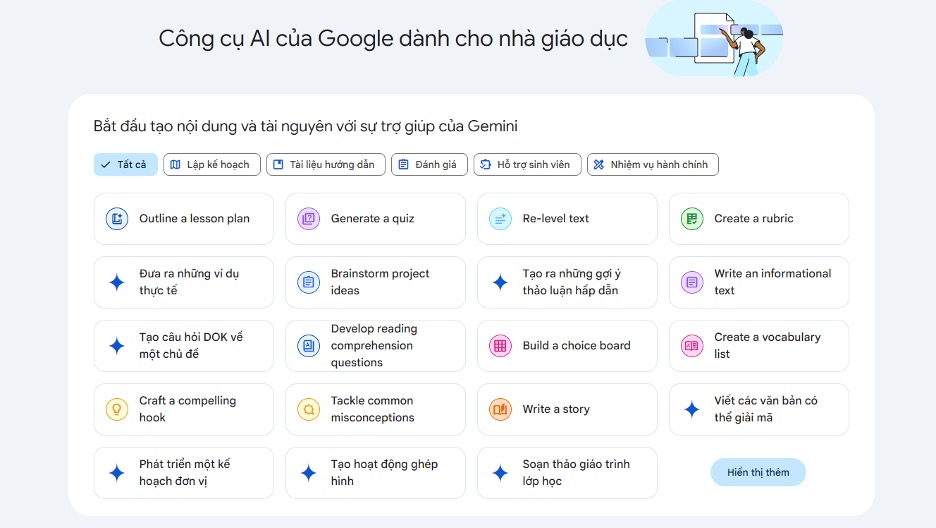
Task: Expand more tools with 'Hiển thị thêm'
Action: click(x=758, y=472)
